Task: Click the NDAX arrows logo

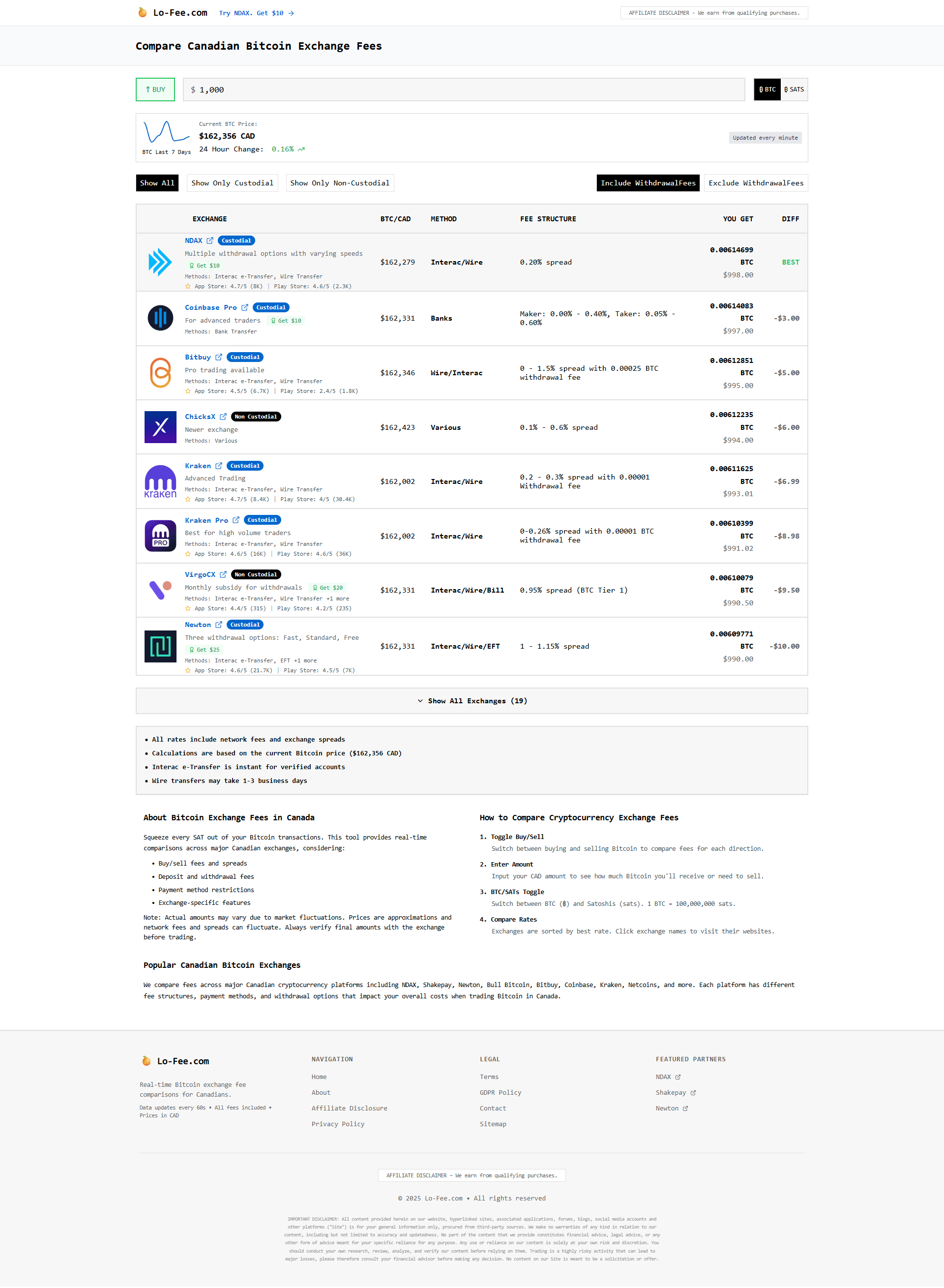Action: [160, 262]
